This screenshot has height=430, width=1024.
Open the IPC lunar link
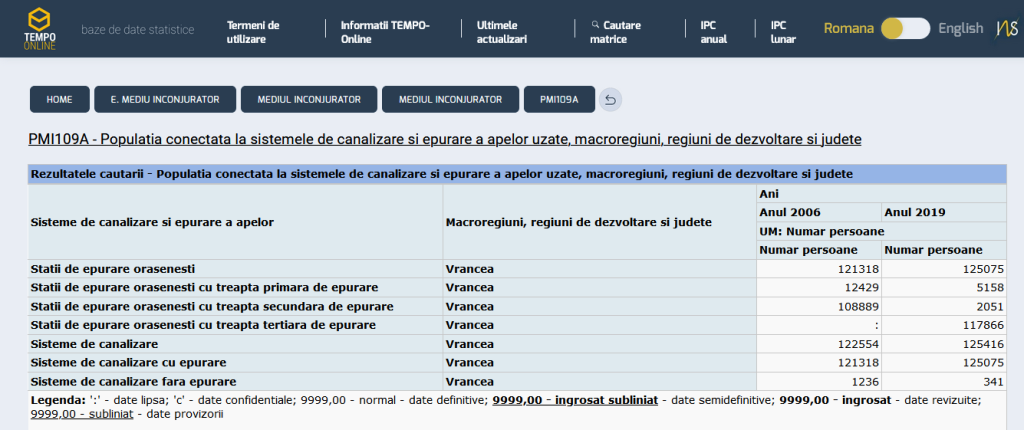pos(783,32)
